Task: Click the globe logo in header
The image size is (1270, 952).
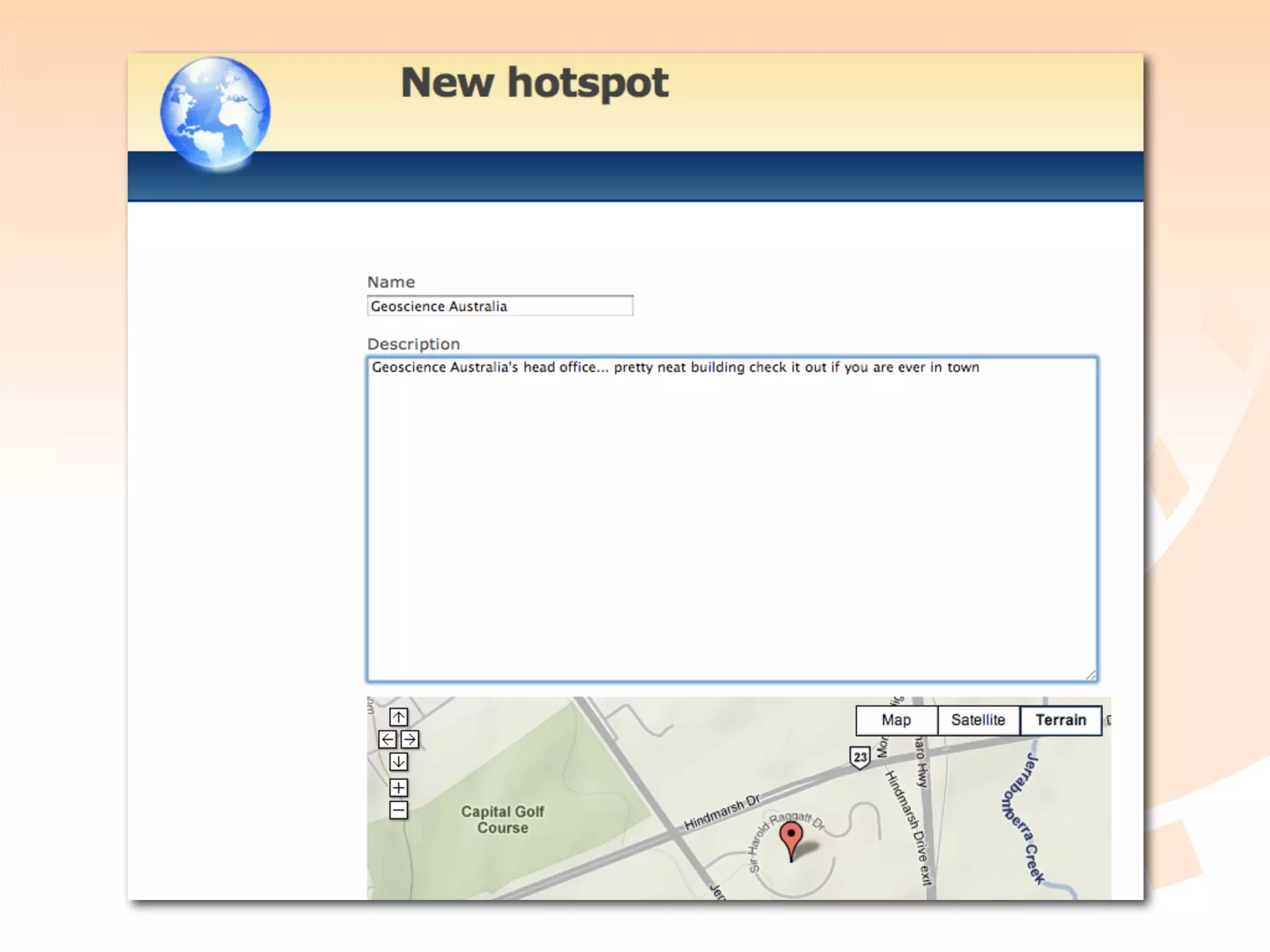Action: coord(215,113)
